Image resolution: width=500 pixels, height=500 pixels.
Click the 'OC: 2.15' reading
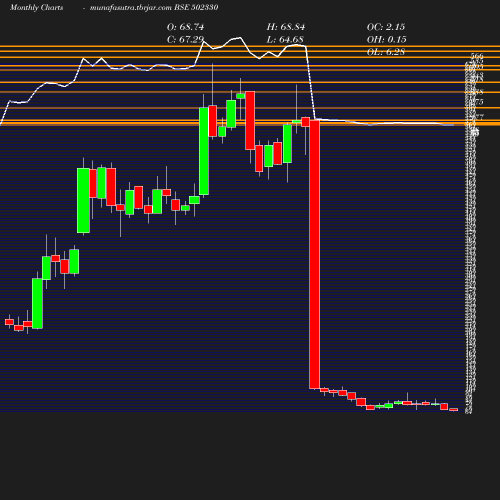coord(386,27)
